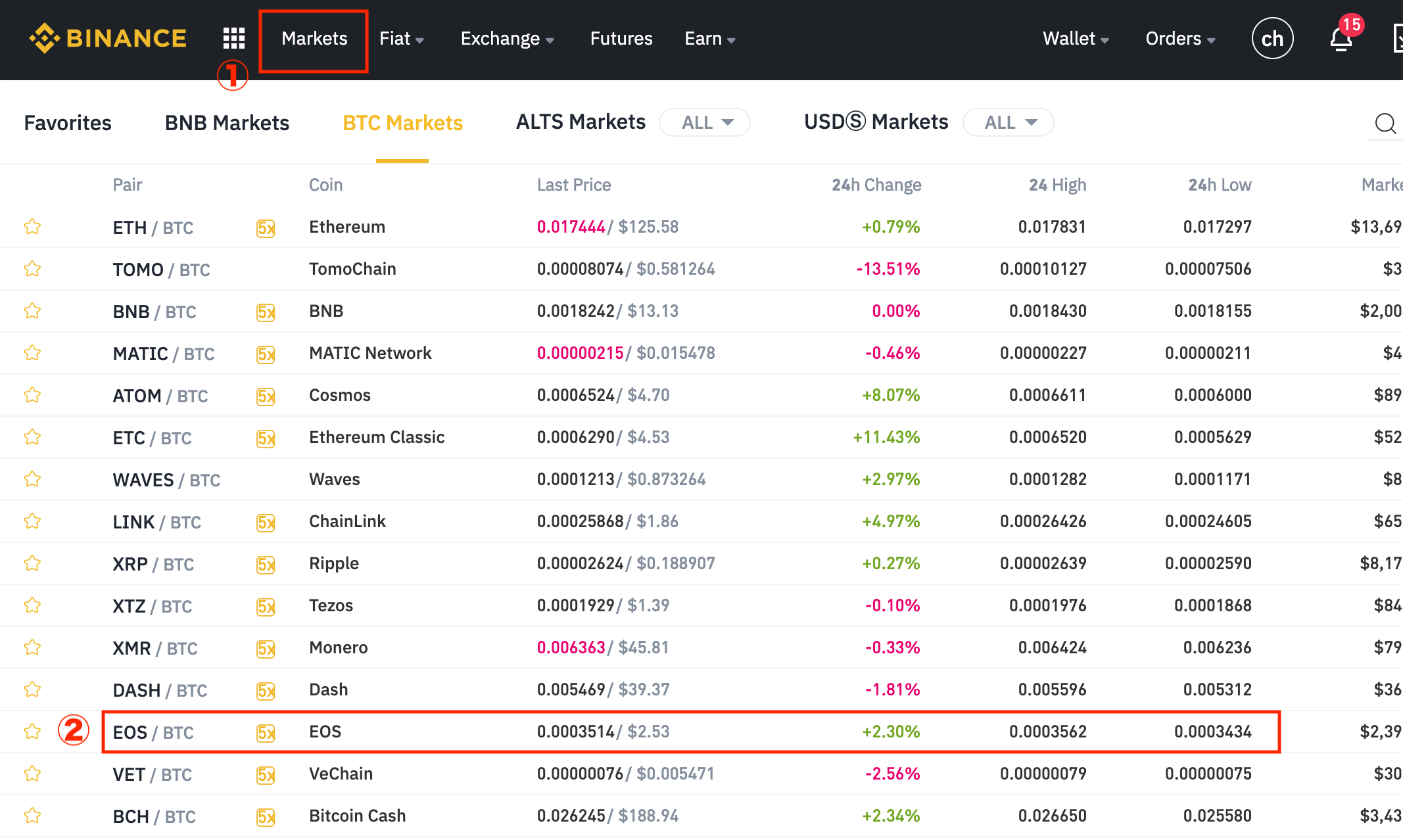
Task: Favorite the VET / BTC pair star
Action: [32, 774]
